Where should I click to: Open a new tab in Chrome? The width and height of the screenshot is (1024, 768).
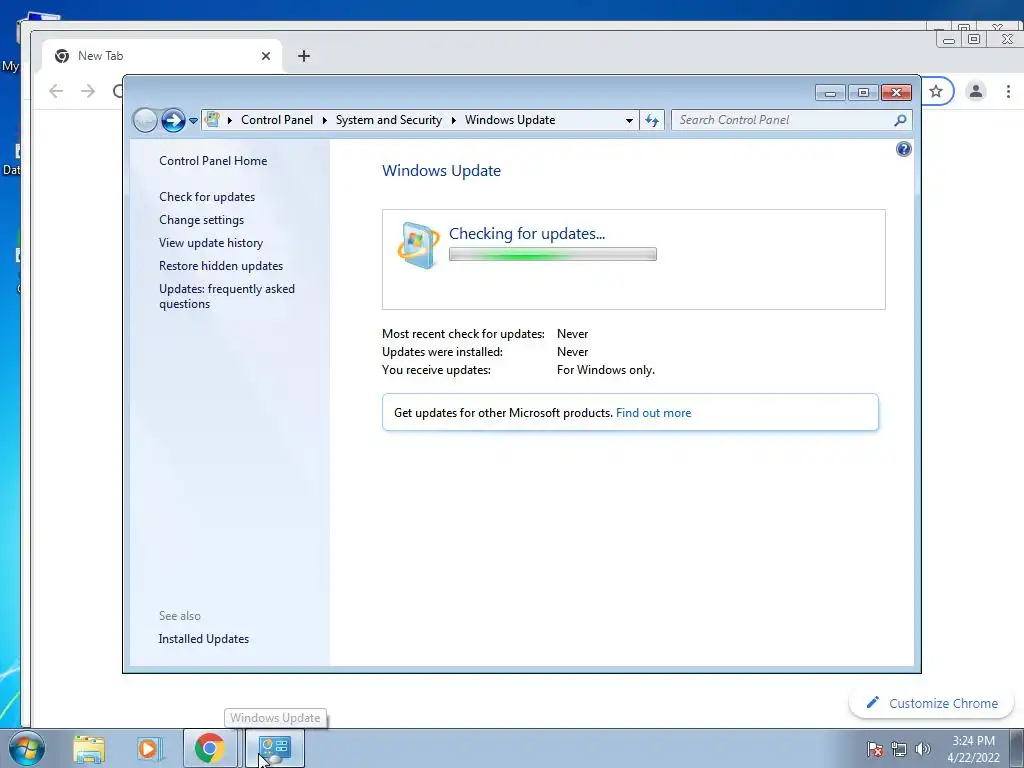tap(304, 56)
